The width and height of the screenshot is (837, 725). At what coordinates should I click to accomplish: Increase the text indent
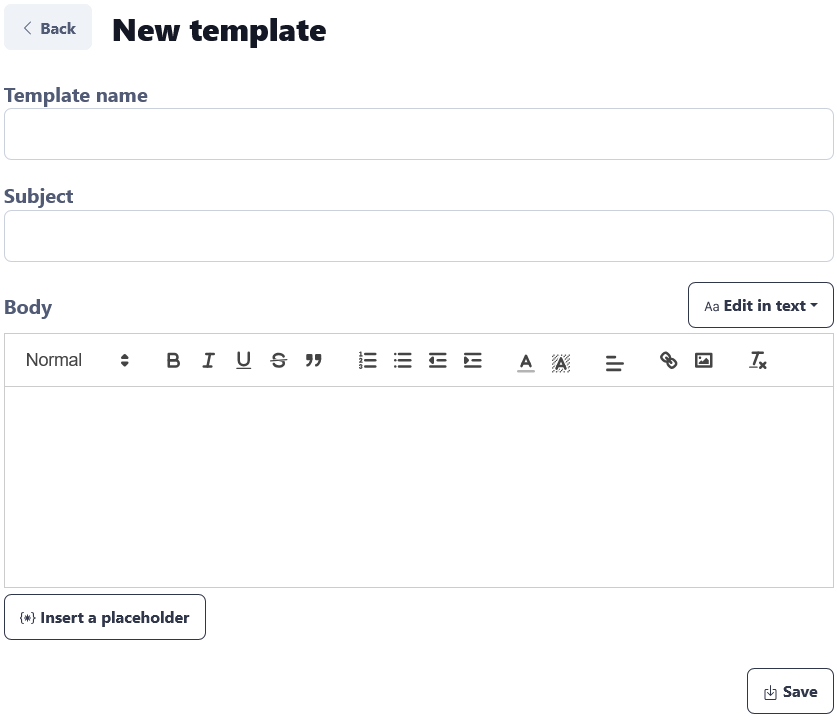473,360
